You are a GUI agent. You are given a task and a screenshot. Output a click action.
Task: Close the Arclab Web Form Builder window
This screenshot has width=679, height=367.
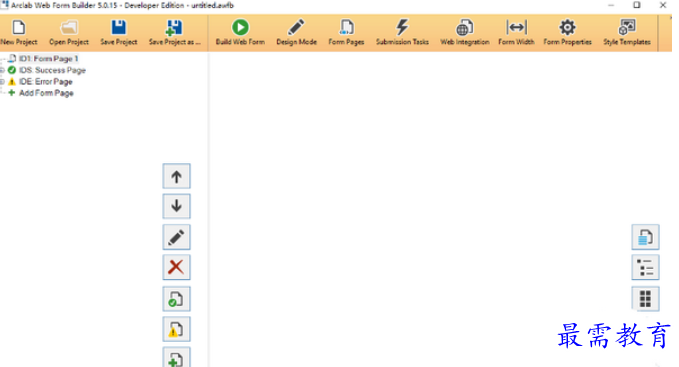[663, 5]
